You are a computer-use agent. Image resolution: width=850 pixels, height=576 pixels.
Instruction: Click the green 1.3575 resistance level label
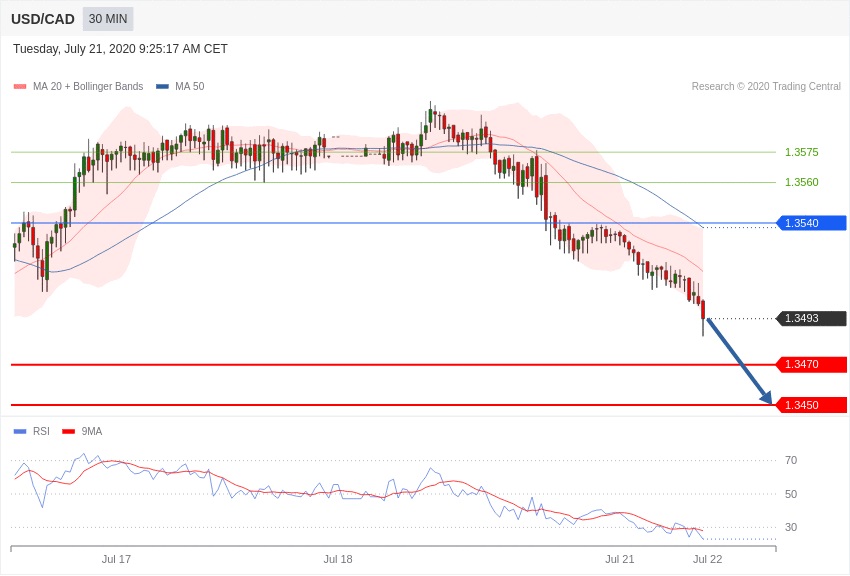801,152
